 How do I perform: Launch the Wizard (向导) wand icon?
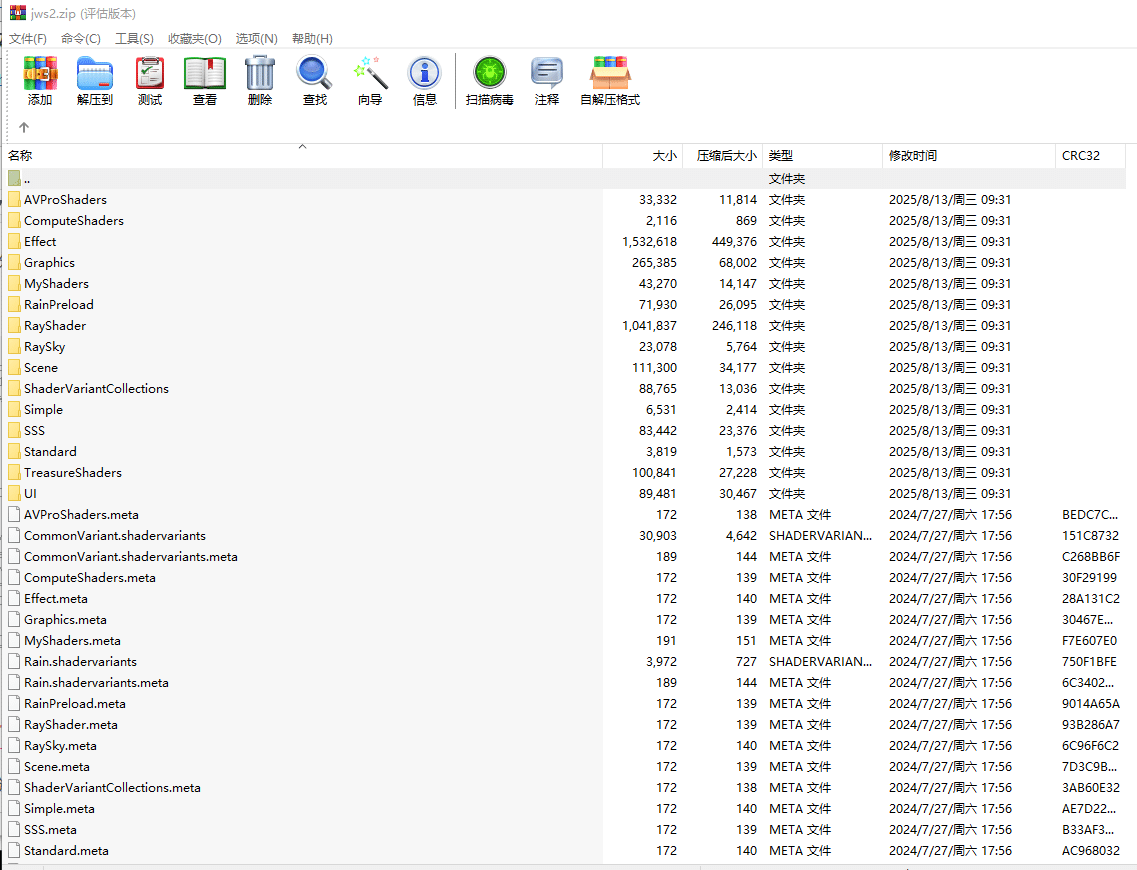pyautogui.click(x=370, y=75)
